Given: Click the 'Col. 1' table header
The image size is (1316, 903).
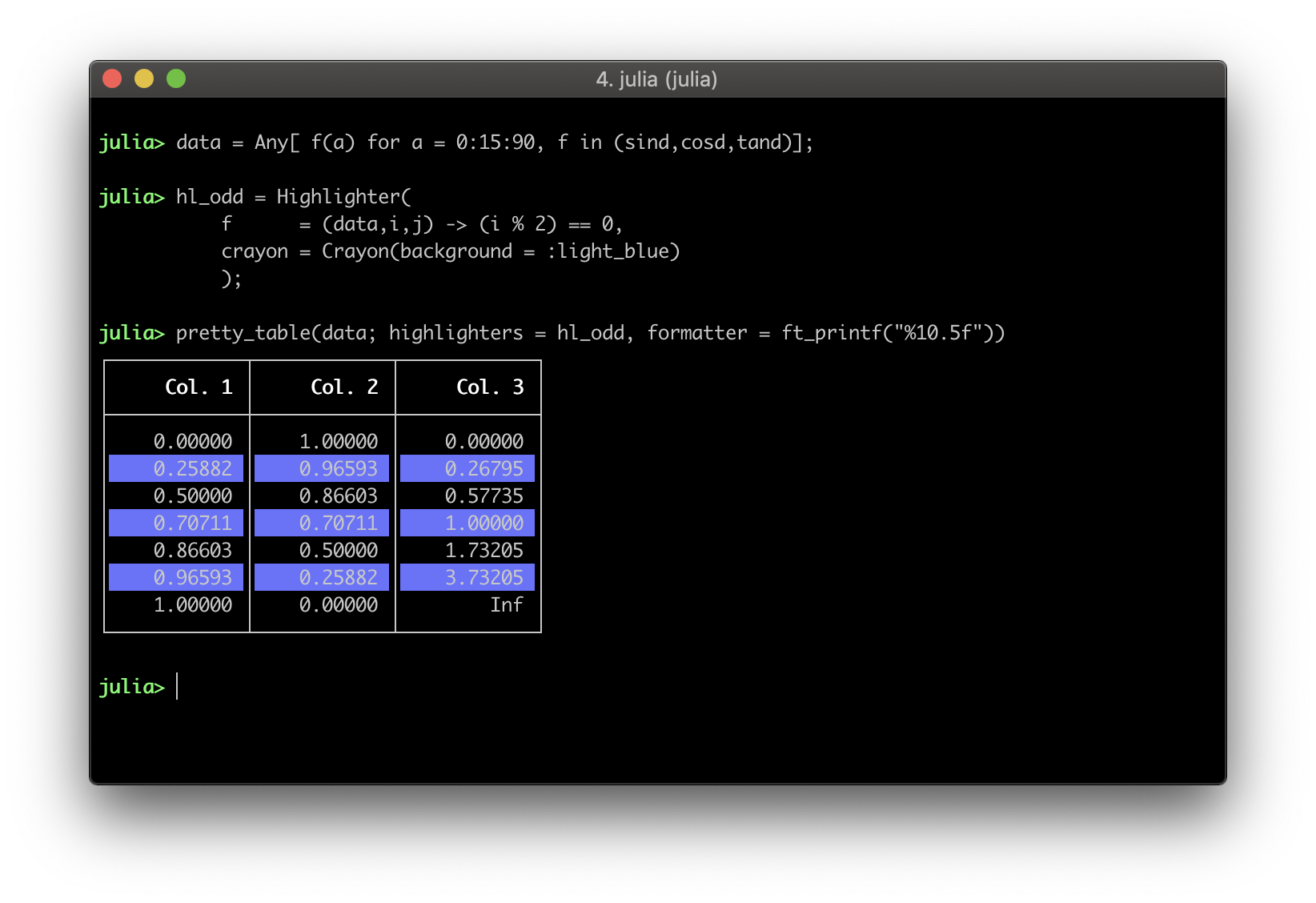Looking at the screenshot, I should point(199,387).
